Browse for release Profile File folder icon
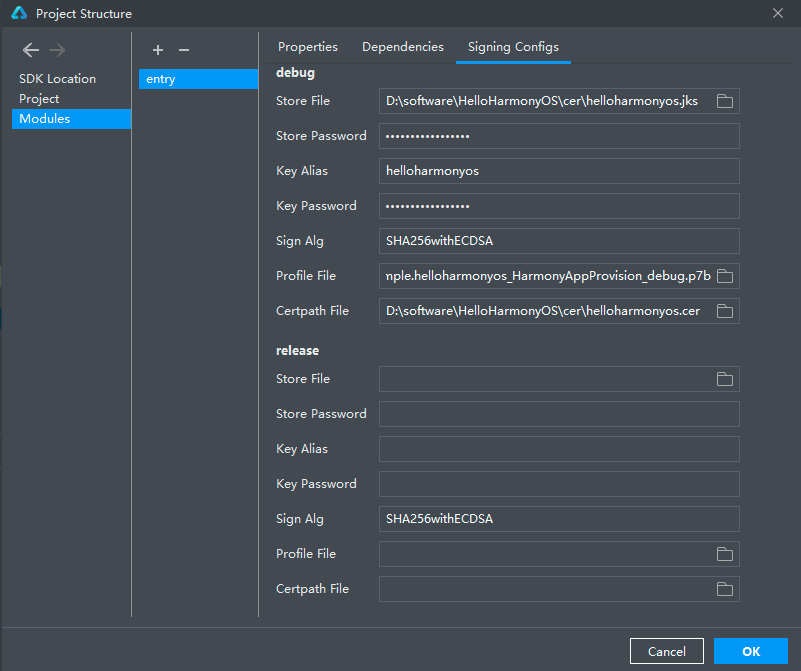This screenshot has width=801, height=671. coord(724,554)
